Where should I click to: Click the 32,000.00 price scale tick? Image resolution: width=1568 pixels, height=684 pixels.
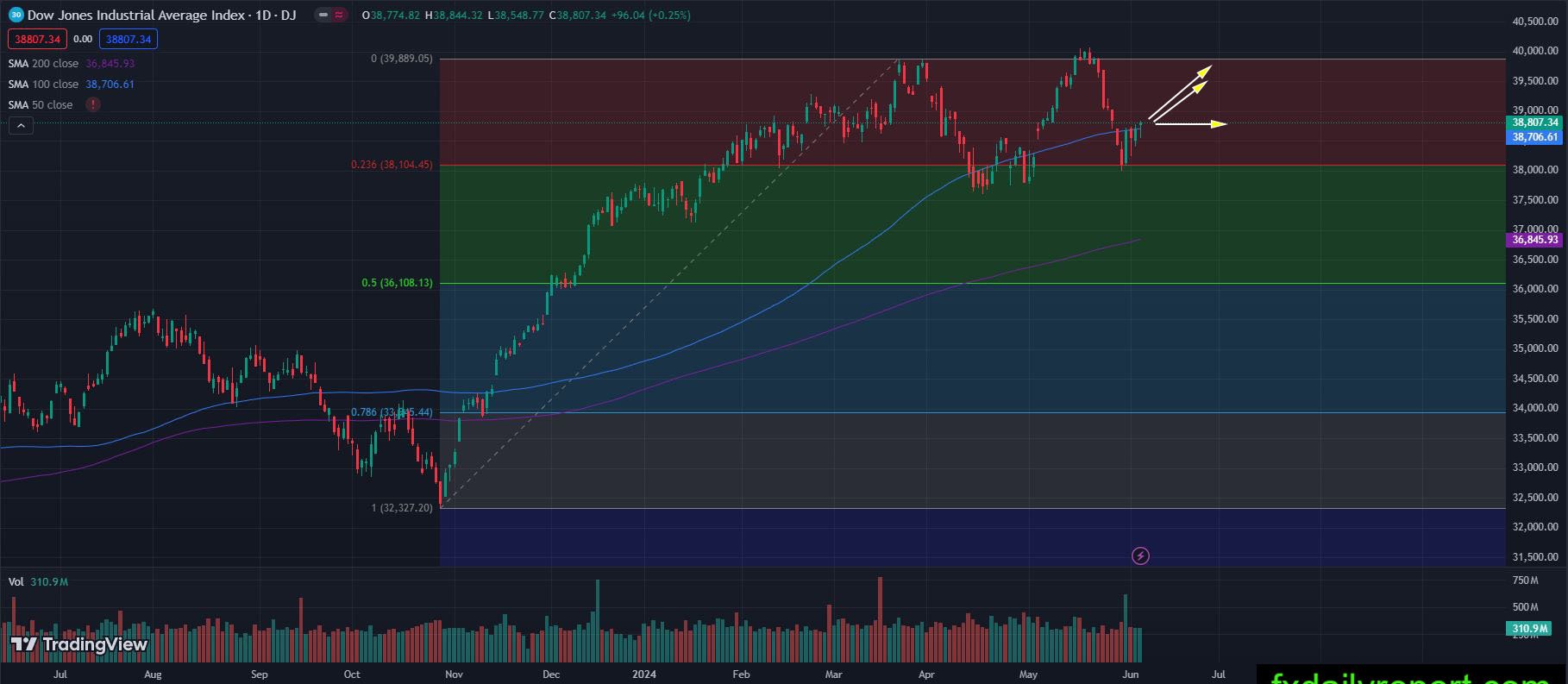pyautogui.click(x=1535, y=527)
